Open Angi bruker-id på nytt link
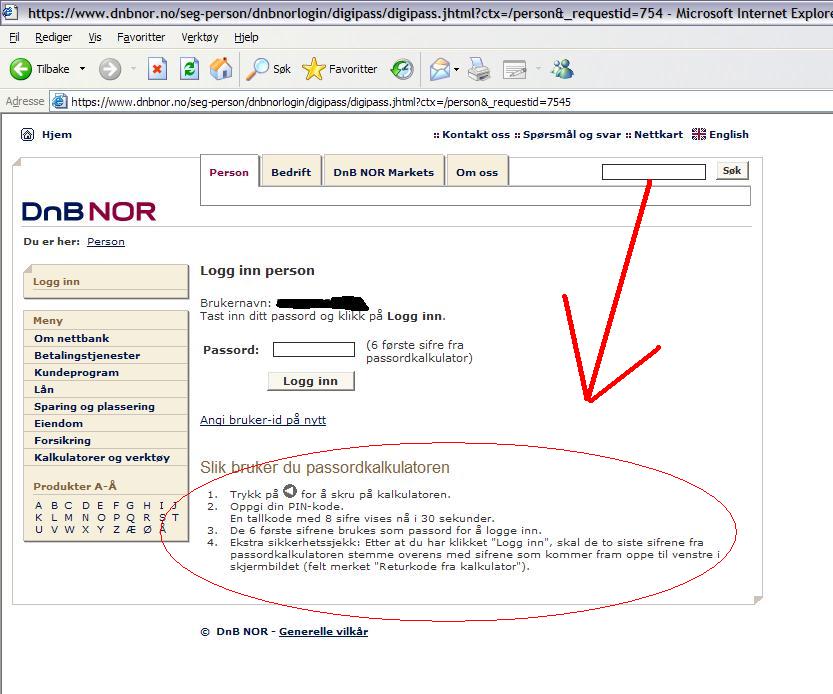 (263, 420)
